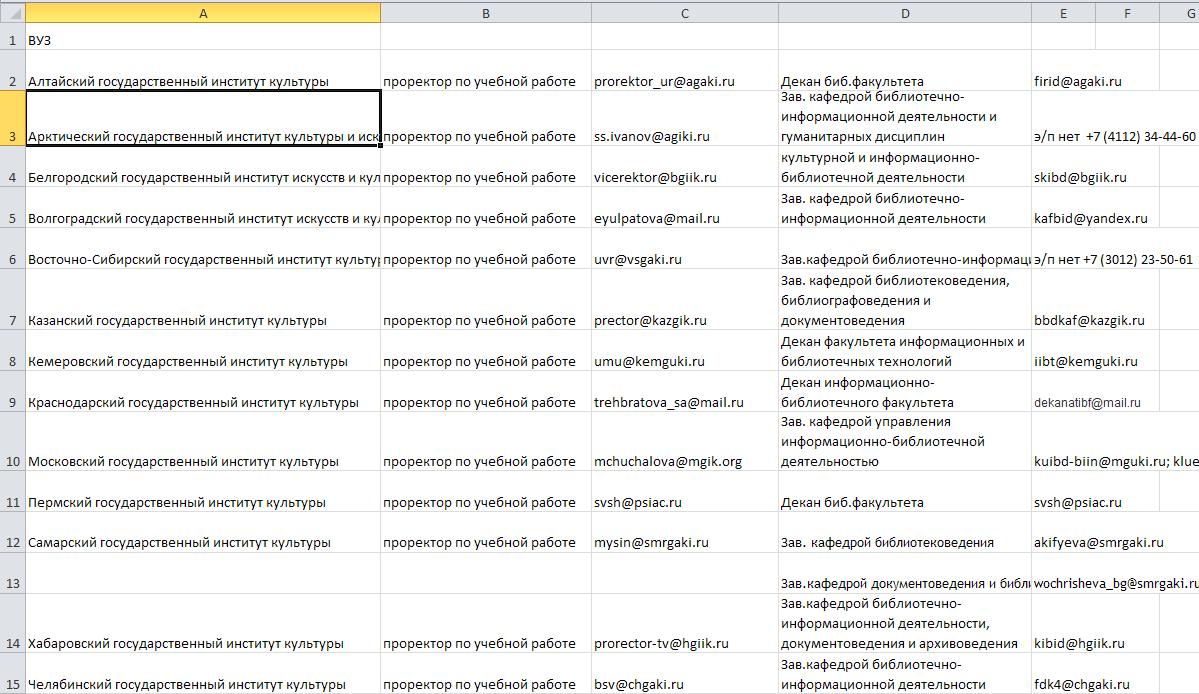This screenshot has height=694, width=1199.
Task: Click cell Восточно-Сибирский государственный институт
Action: pos(203,248)
